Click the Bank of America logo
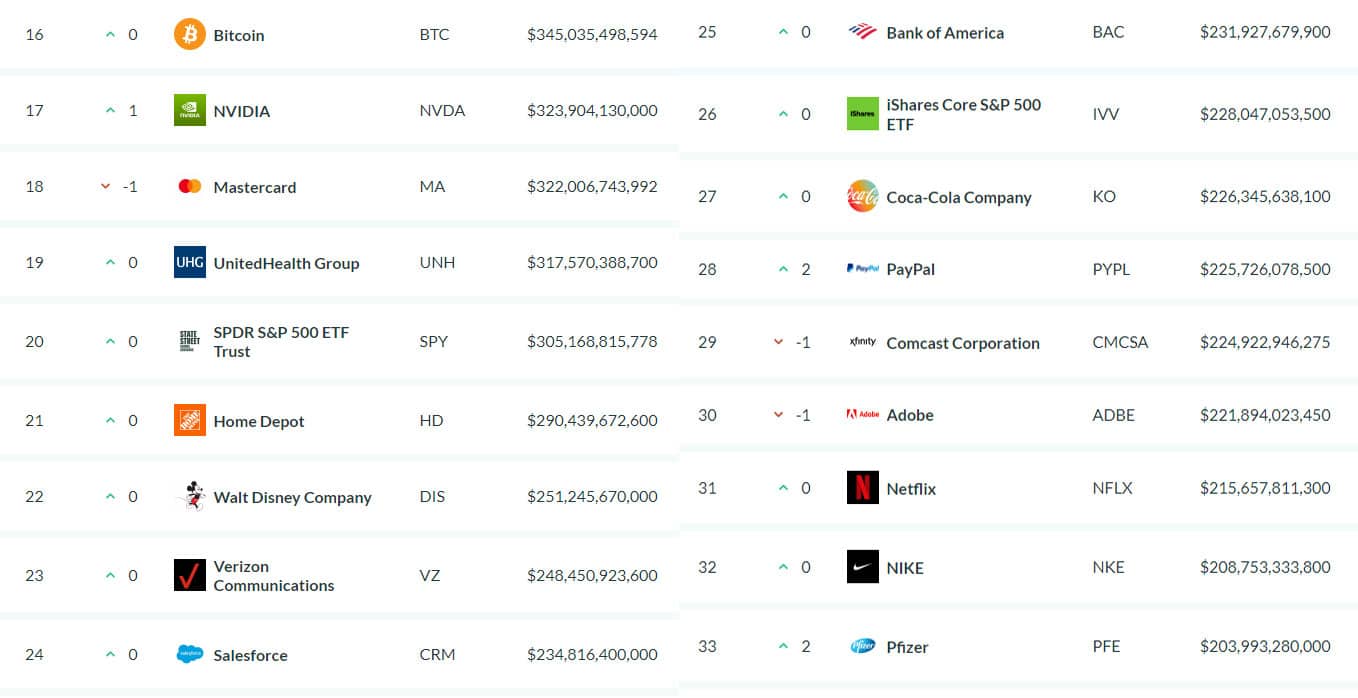Screen dimensions: 1358x698 862,32
